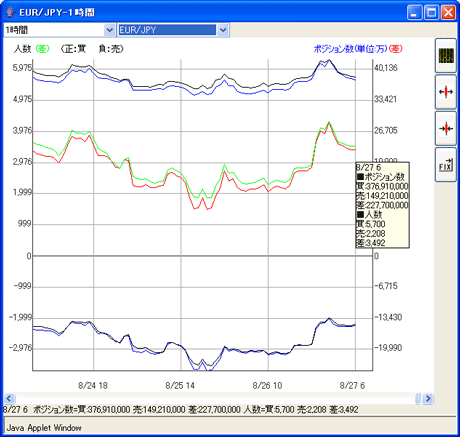Click the horizontal shrink arrows icon
Viewport: 460px width, 437px height.
pyautogui.click(x=446, y=128)
